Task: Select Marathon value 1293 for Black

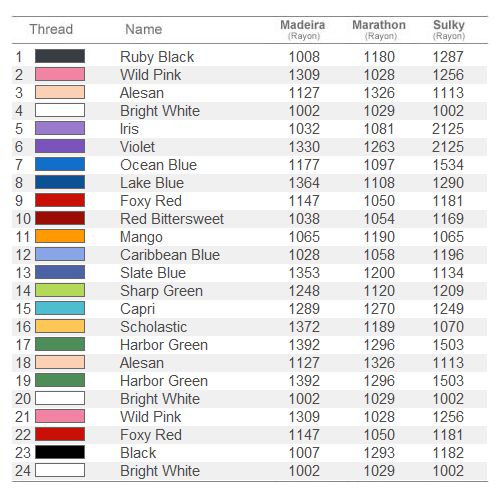Action: pyautogui.click(x=379, y=453)
